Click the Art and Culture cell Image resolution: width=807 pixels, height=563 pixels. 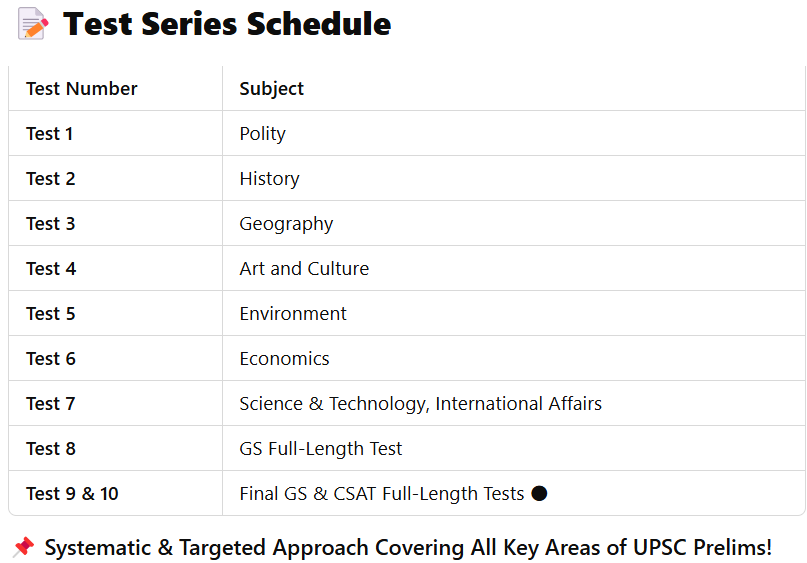point(304,269)
